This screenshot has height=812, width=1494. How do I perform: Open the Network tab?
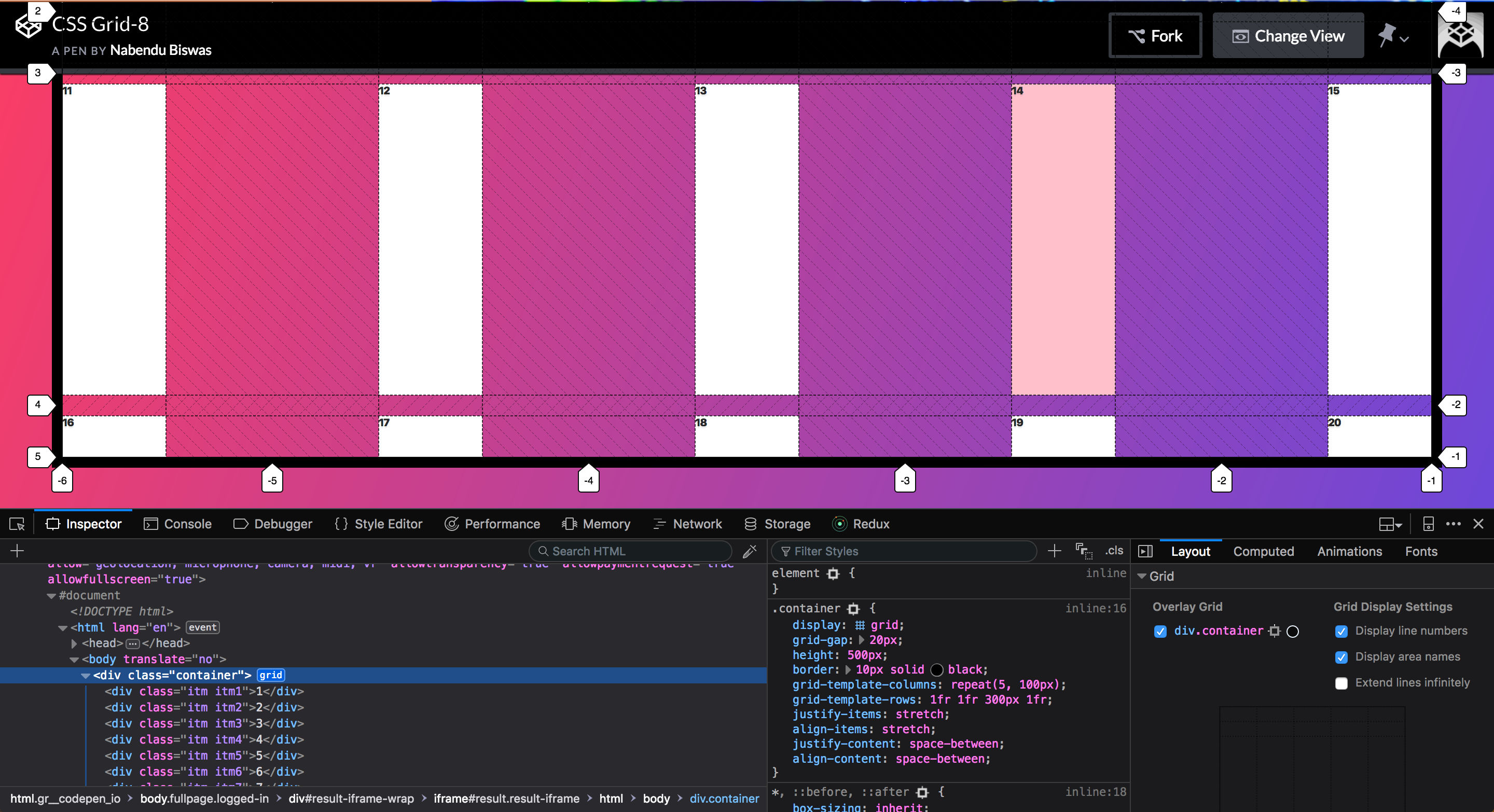687,524
